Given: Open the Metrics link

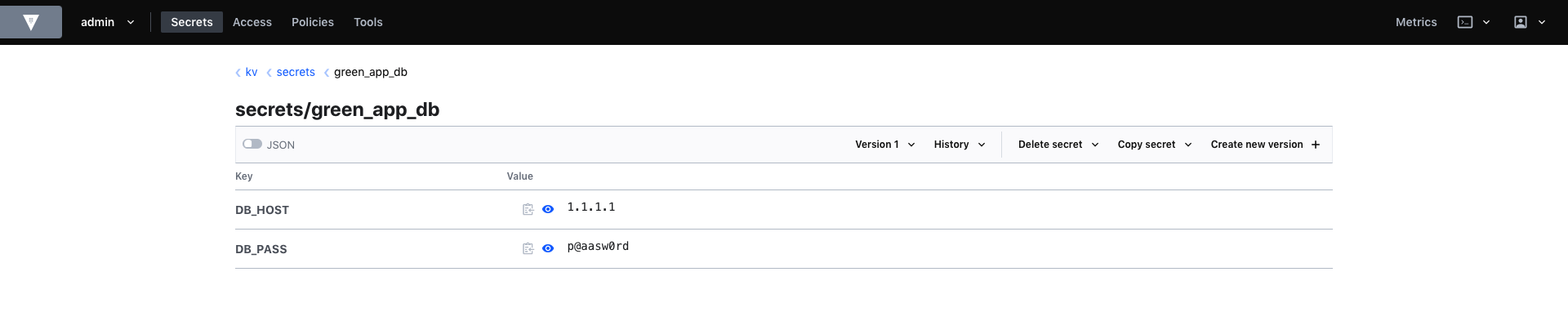Looking at the screenshot, I should [x=1416, y=22].
